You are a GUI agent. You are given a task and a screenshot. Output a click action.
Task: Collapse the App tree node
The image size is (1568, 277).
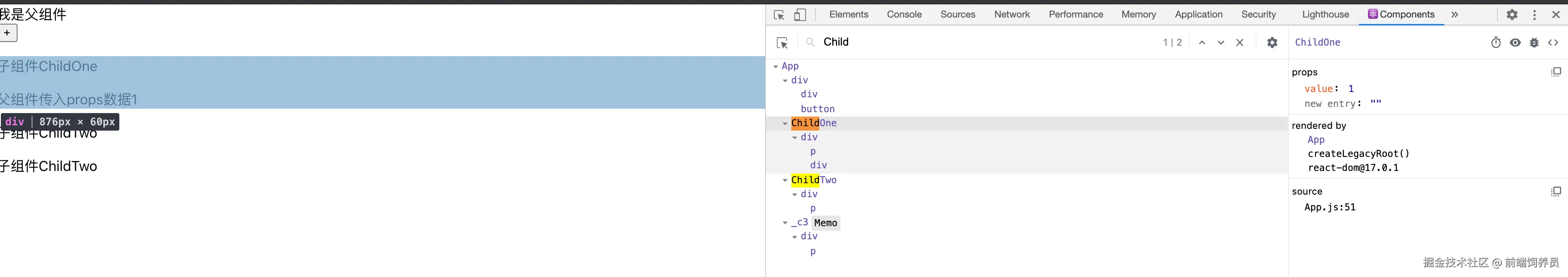776,66
